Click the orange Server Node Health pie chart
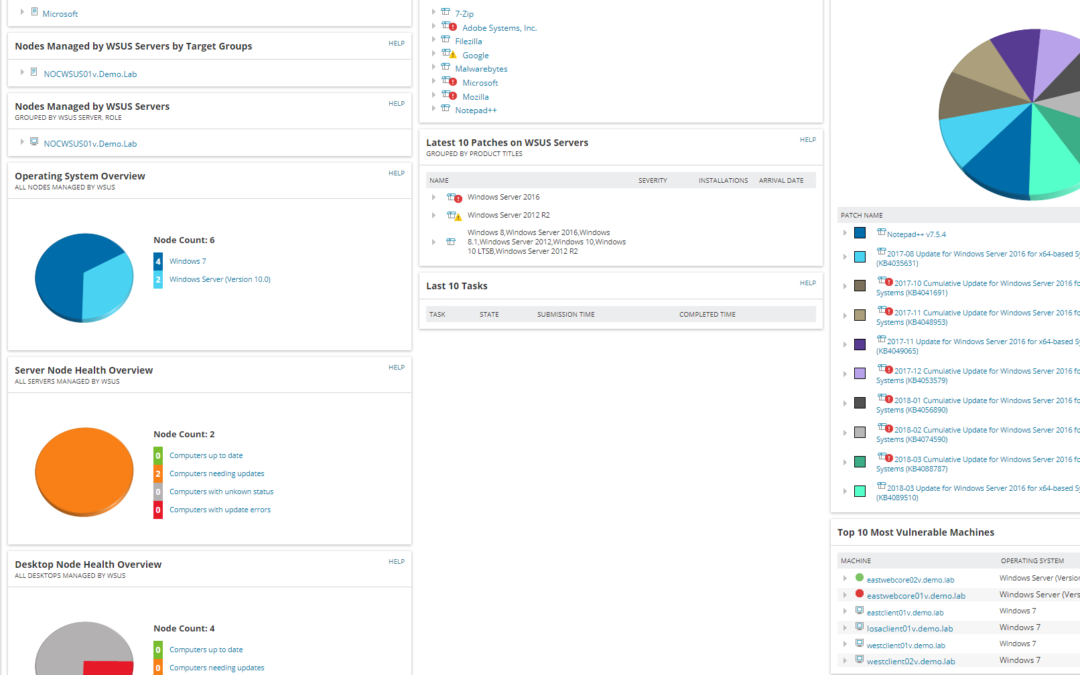This screenshot has width=1080, height=675. pos(84,471)
